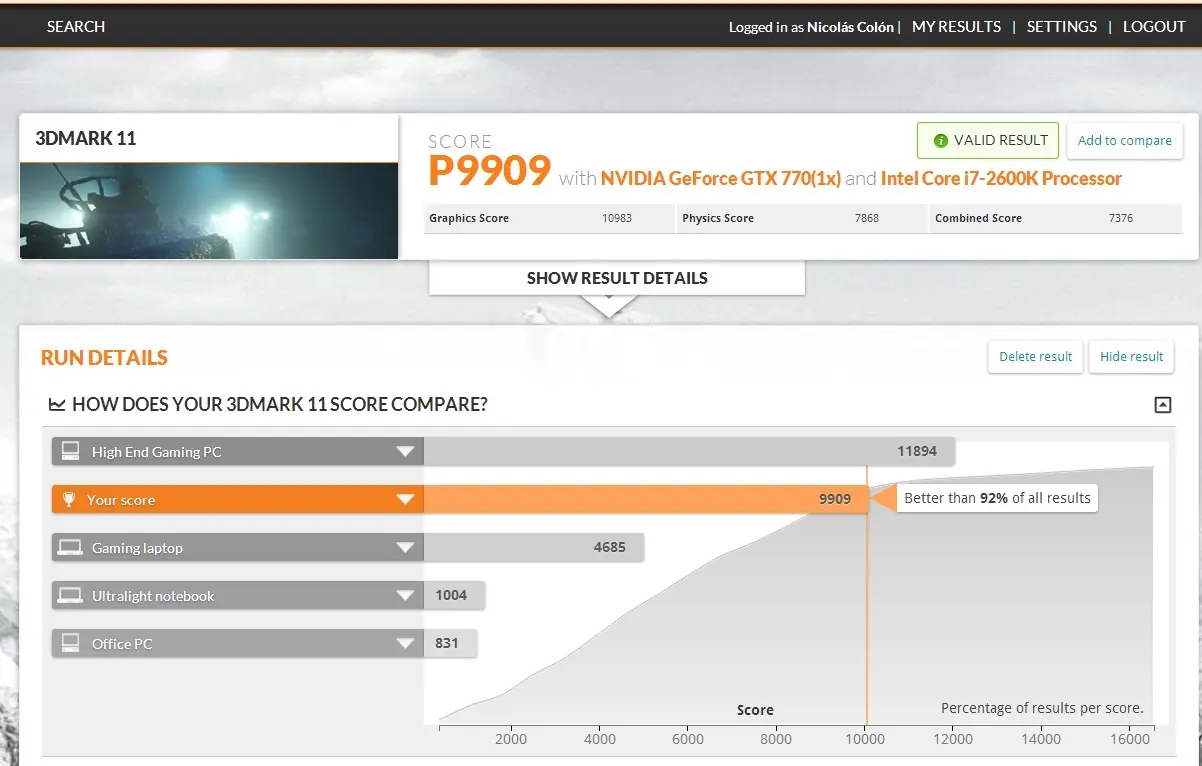
Task: Open SHOW RESULT DETAILS panel
Action: (x=617, y=278)
